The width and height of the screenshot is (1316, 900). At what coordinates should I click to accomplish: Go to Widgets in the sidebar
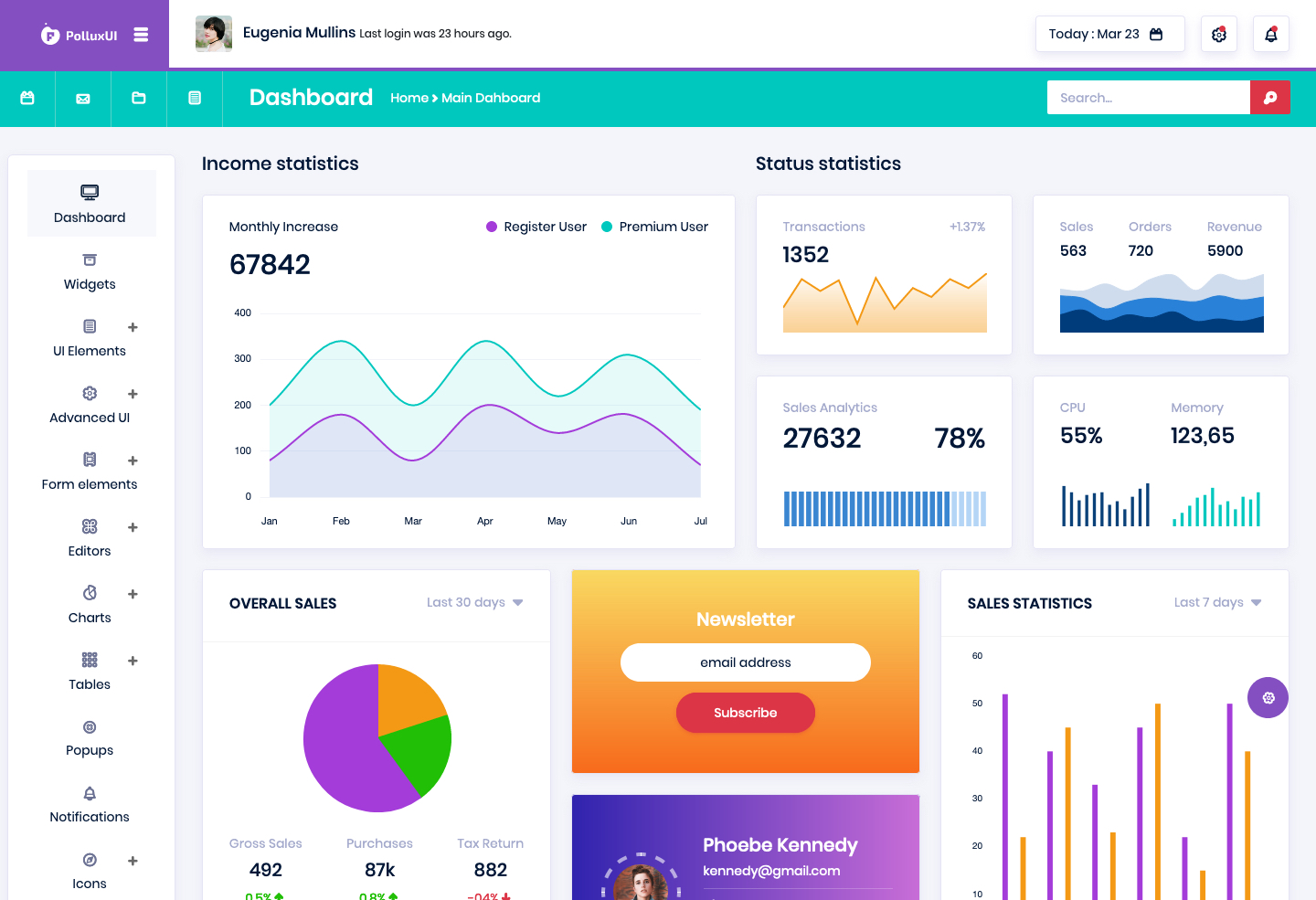90,272
